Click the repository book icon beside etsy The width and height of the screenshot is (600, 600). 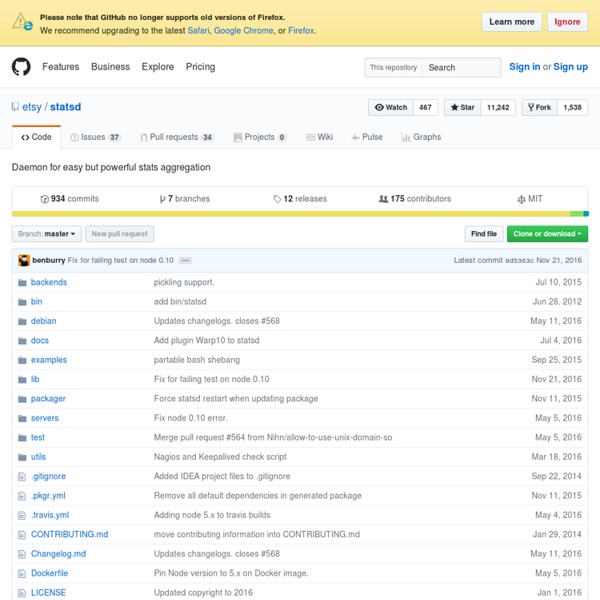pos(15,107)
